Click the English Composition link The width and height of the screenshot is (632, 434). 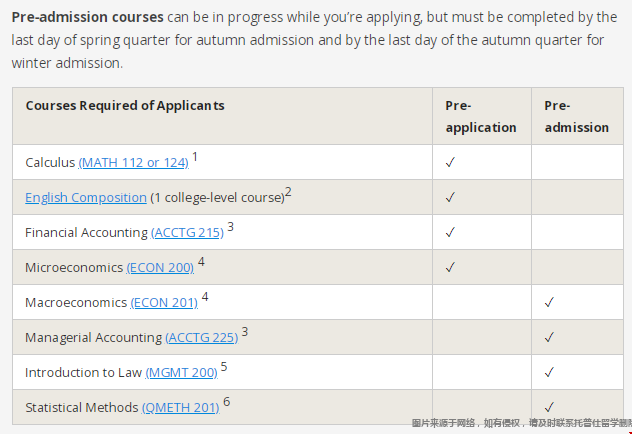[86, 197]
